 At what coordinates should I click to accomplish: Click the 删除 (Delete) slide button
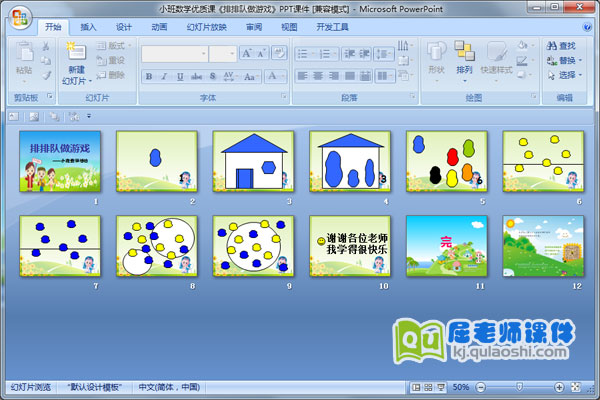pyautogui.click(x=111, y=75)
